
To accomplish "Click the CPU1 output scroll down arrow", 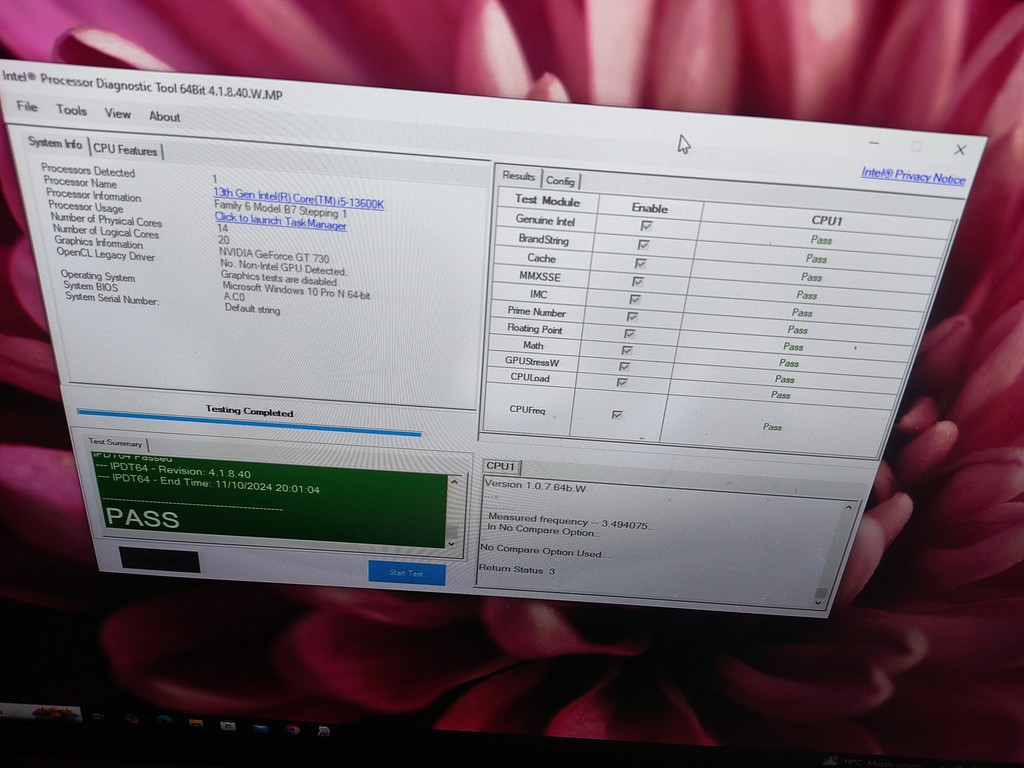I will [x=818, y=603].
